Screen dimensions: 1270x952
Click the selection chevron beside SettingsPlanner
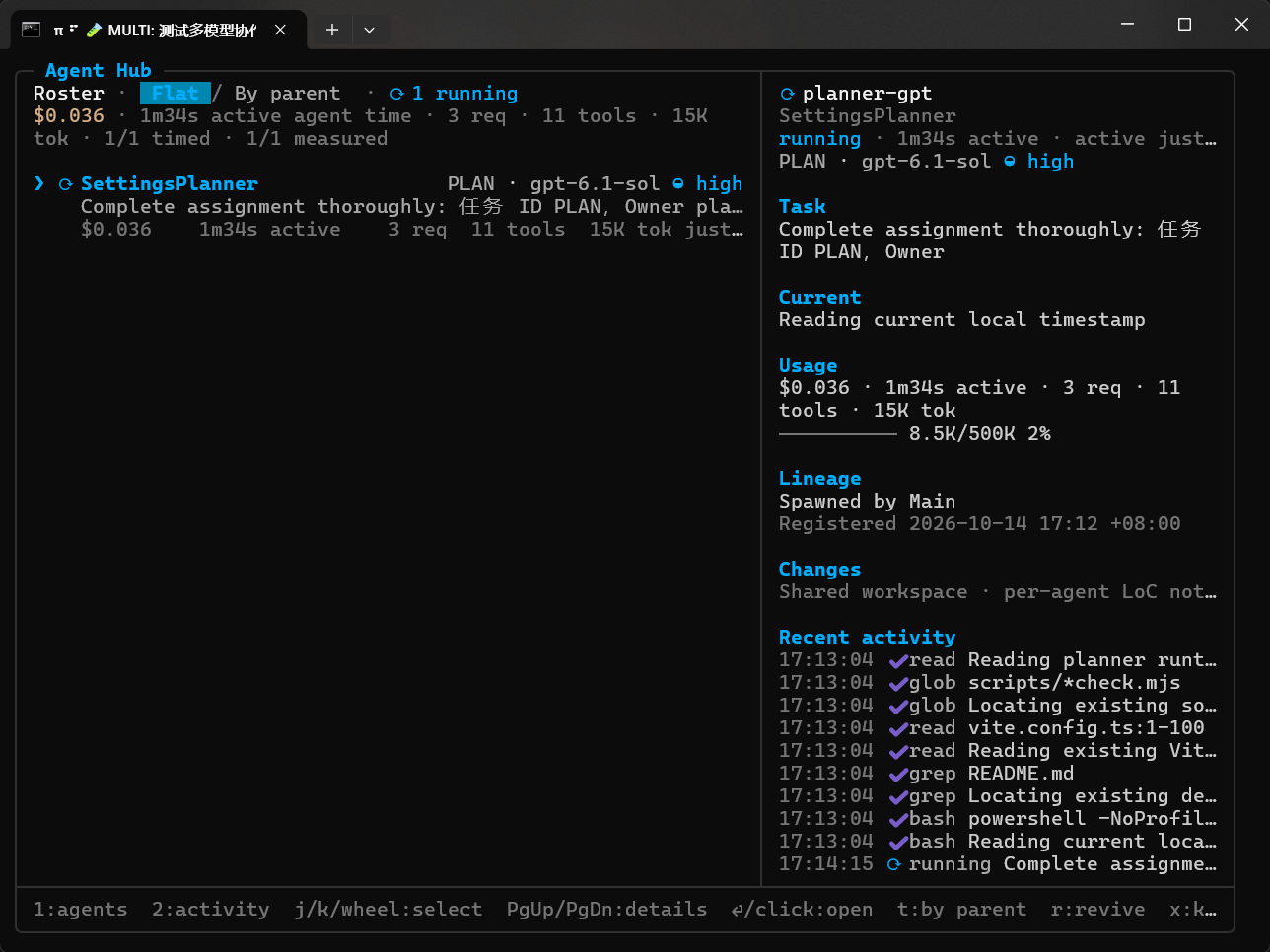point(39,183)
